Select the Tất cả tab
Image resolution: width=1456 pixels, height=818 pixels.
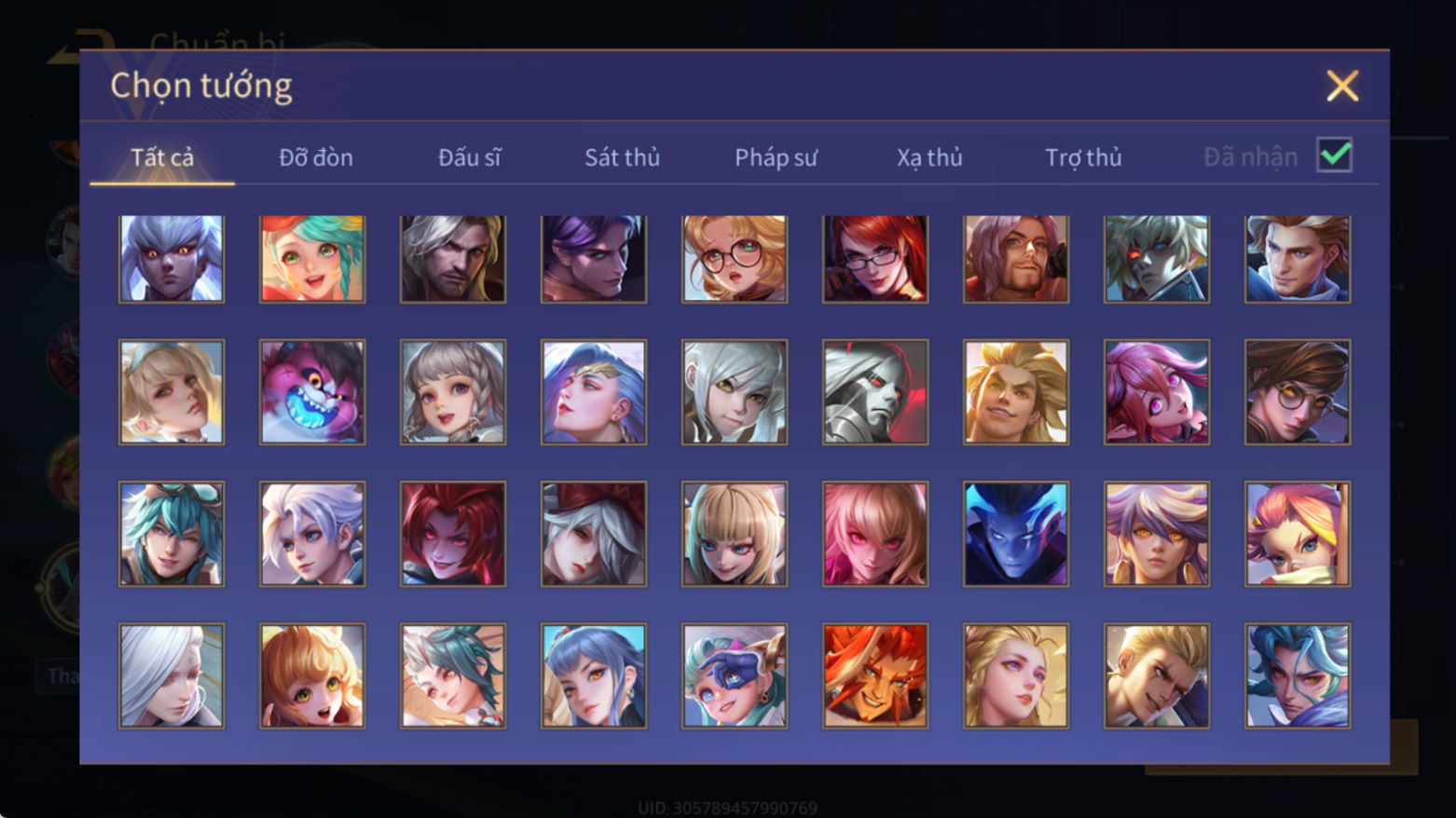pos(162,157)
